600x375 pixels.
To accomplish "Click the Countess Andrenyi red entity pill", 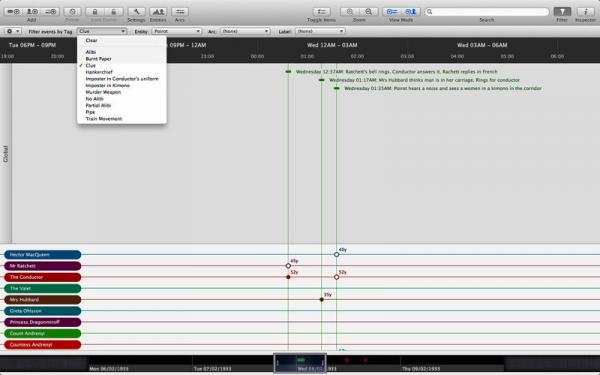I will (x=42, y=345).
